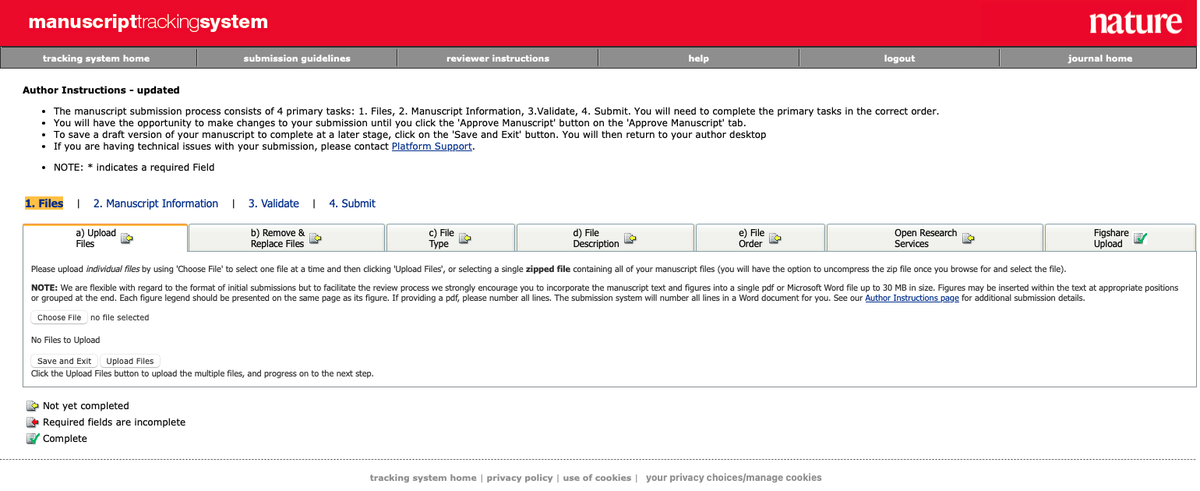The width and height of the screenshot is (1200, 491).
Task: Click the 'Required fields are incomplete' label
Action: click(114, 422)
